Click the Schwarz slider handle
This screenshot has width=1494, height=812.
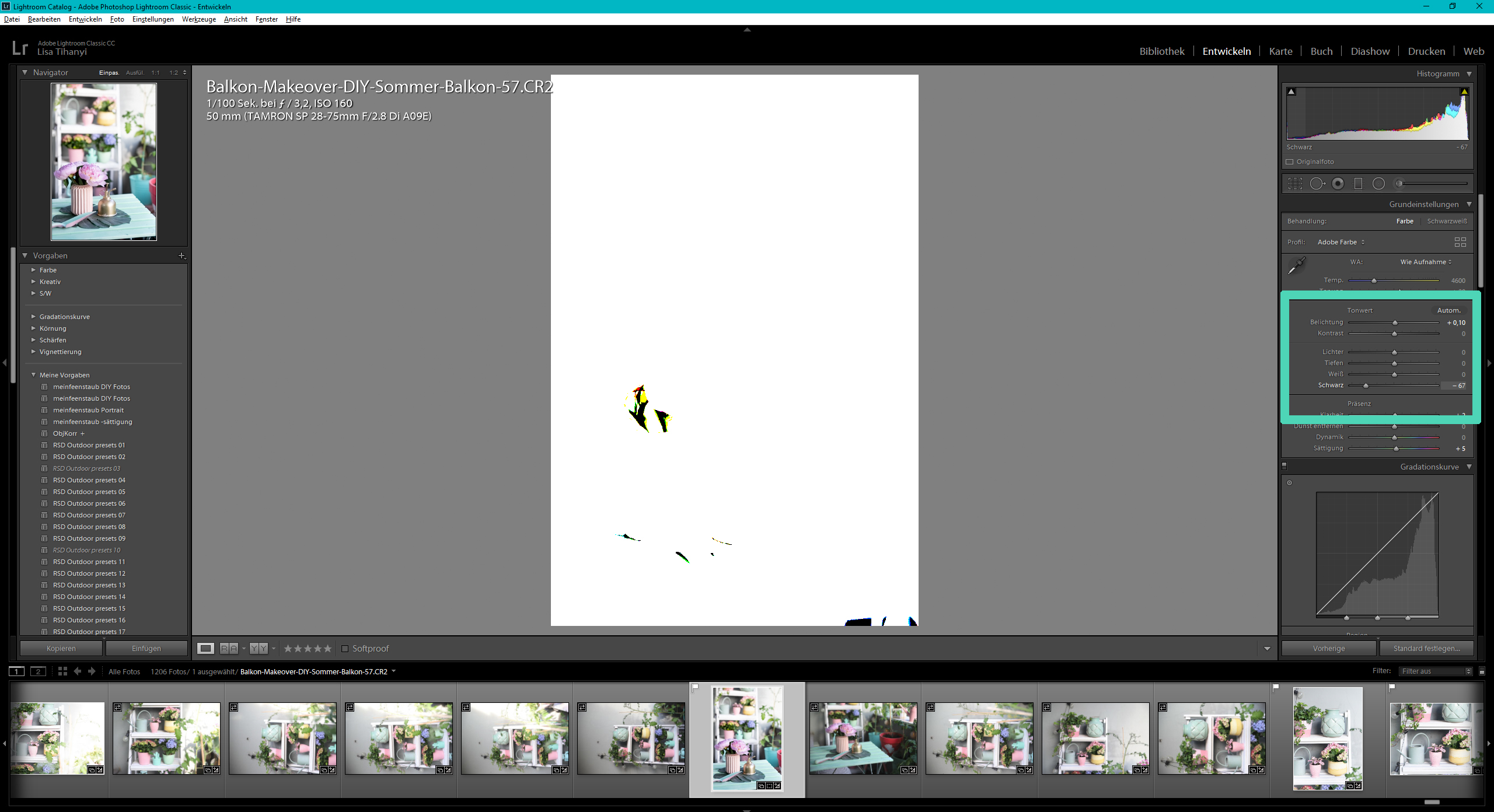pos(1366,386)
